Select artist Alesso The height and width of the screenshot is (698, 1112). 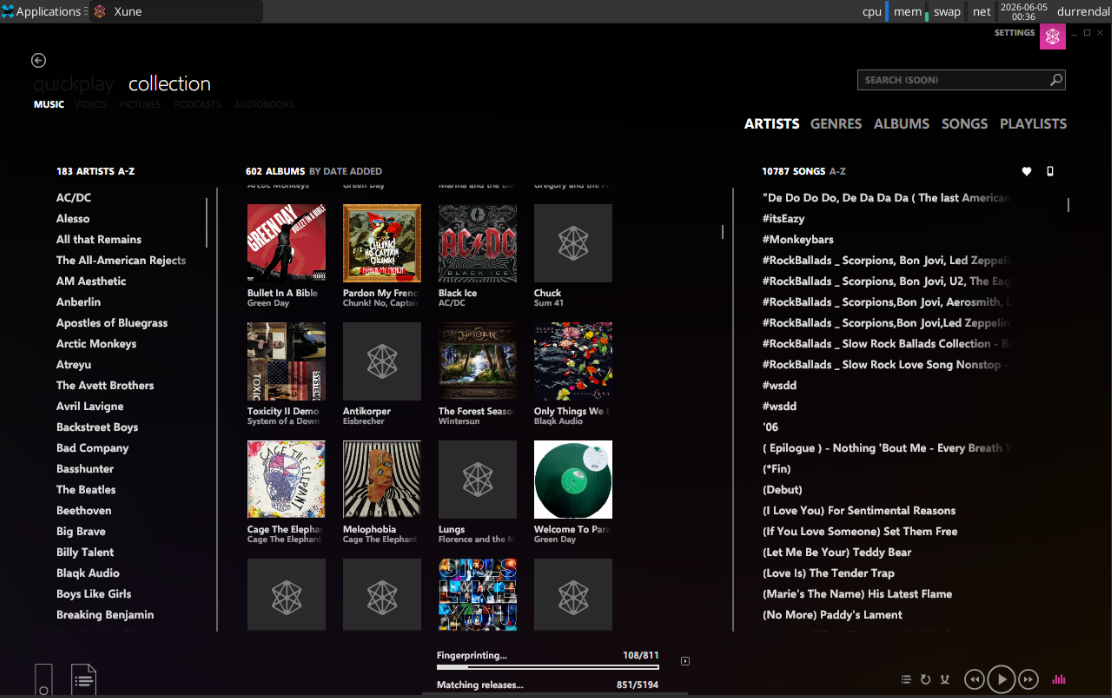click(x=73, y=218)
